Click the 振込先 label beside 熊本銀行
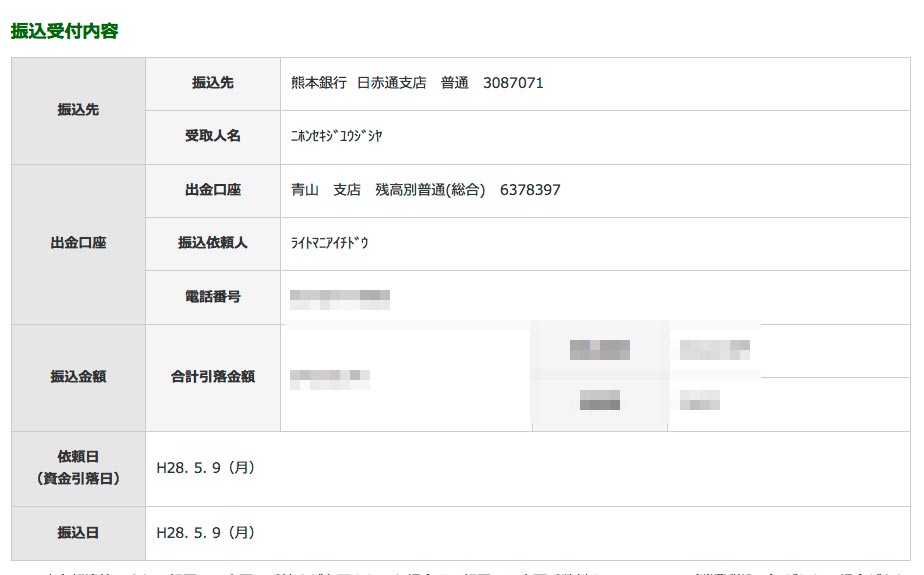Screen dimensions: 924x575 213,83
